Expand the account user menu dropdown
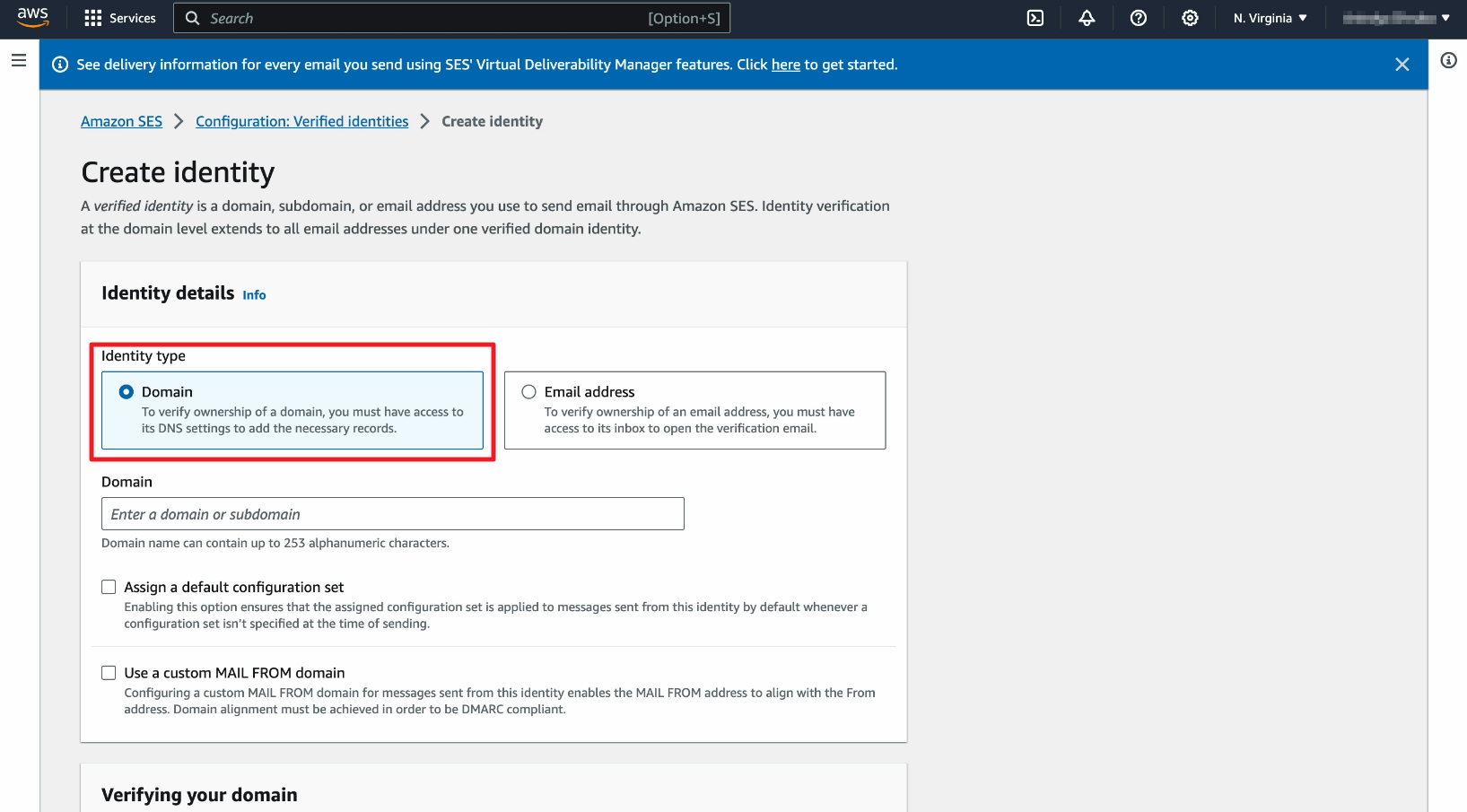Screen dimensions: 1467x812 click(1396, 18)
